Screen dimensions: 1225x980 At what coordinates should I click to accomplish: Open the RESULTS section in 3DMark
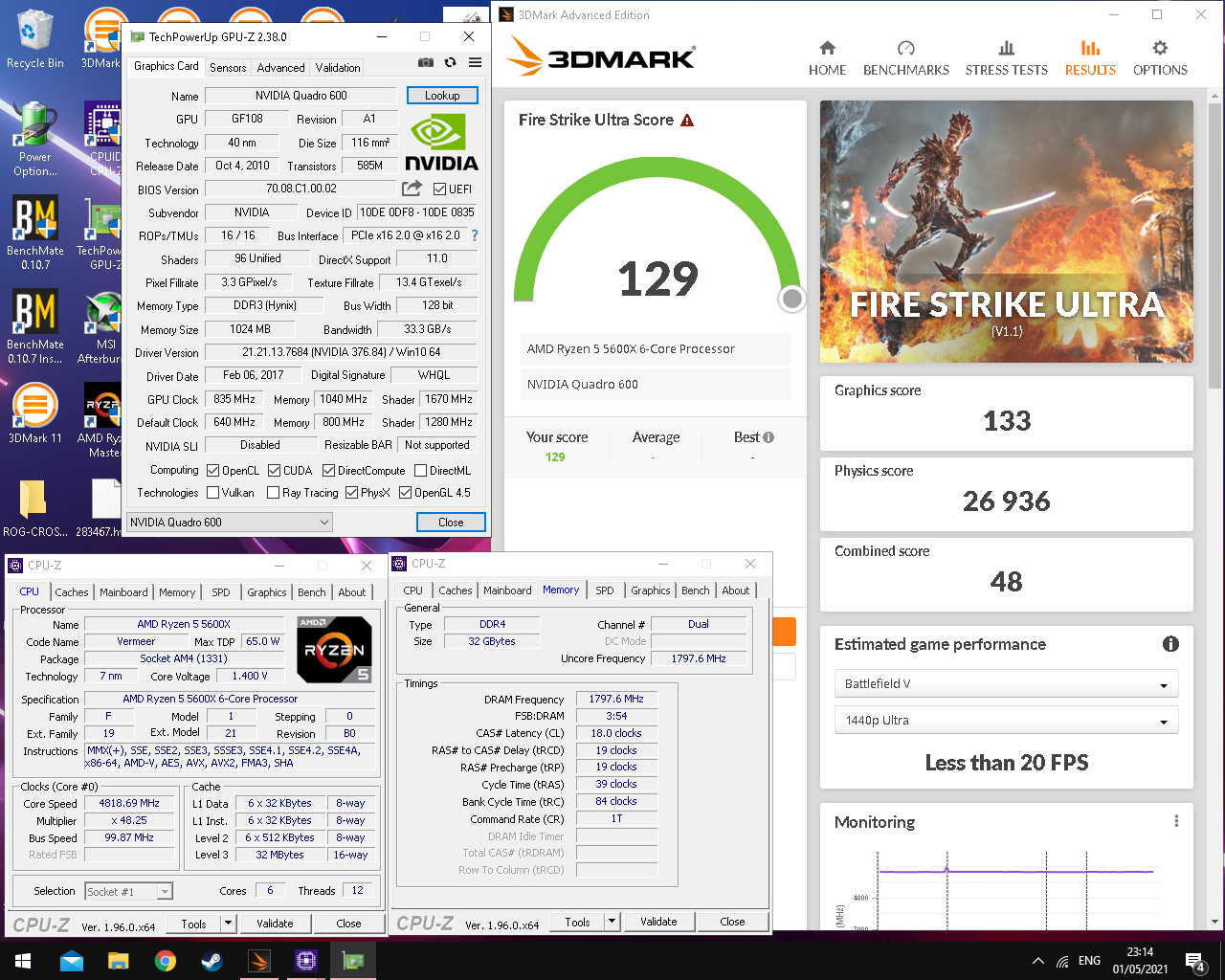(1090, 58)
